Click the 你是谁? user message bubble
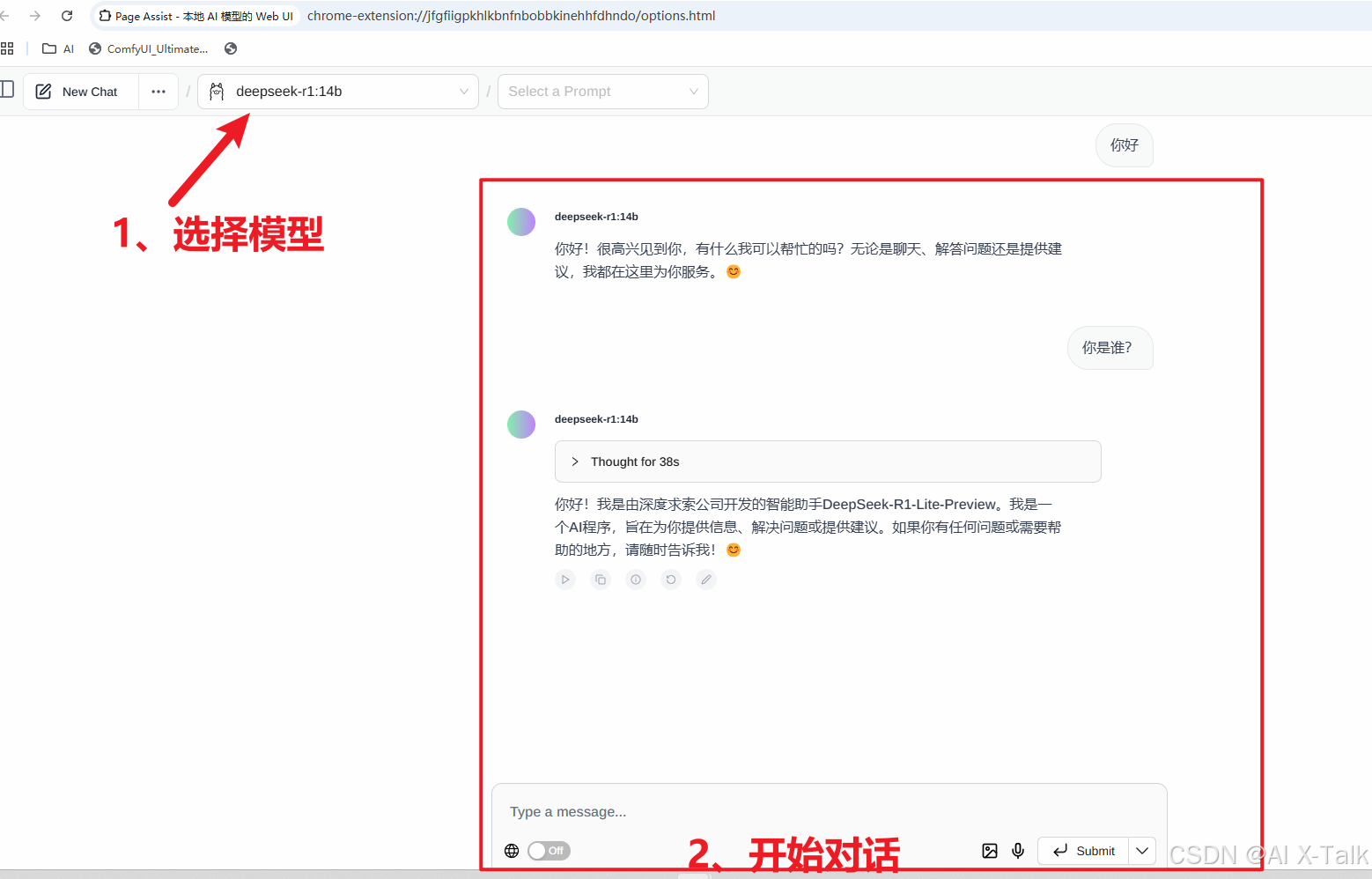Screen dimensions: 1372x879 [x=1110, y=348]
